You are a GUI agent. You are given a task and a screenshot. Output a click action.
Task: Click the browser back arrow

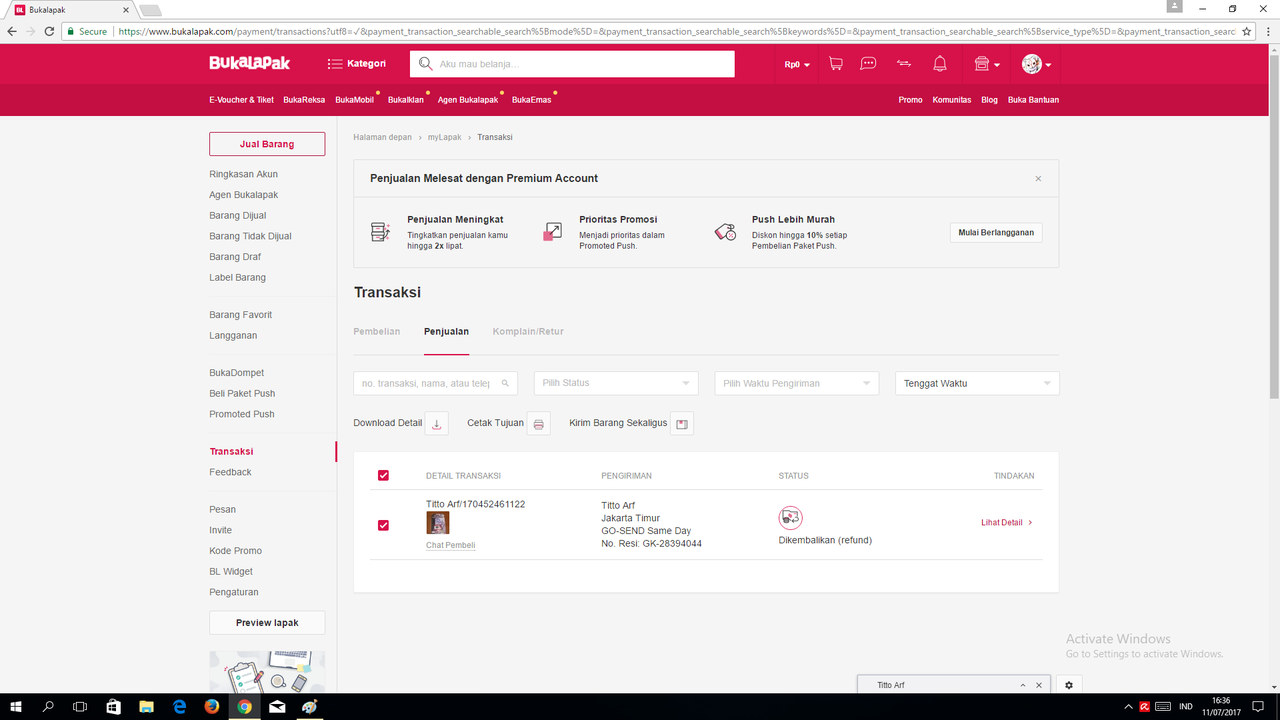tap(12, 31)
